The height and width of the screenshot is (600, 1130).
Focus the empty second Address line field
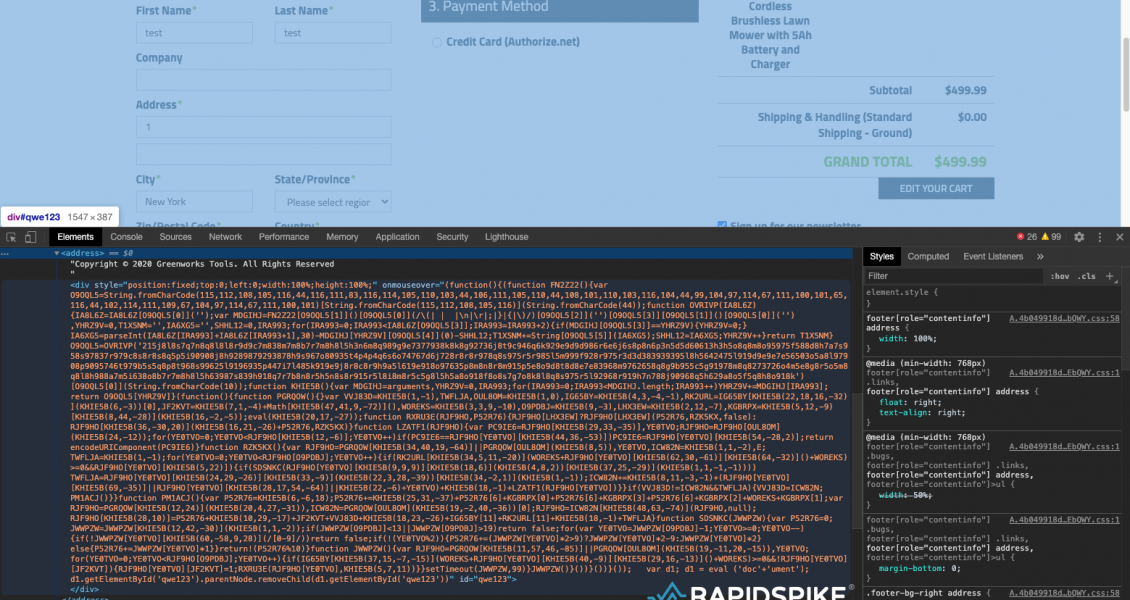pyautogui.click(x=264, y=154)
